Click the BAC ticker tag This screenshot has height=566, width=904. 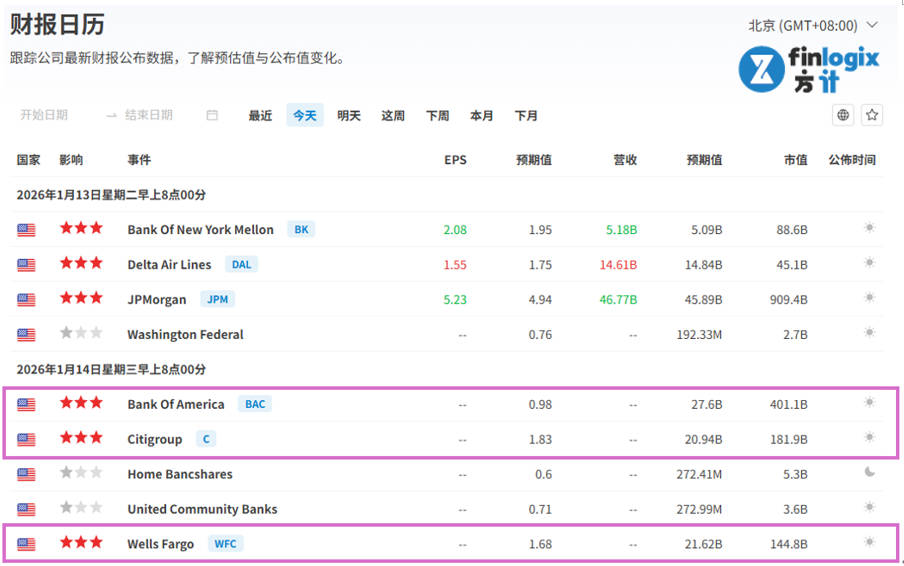click(x=255, y=404)
